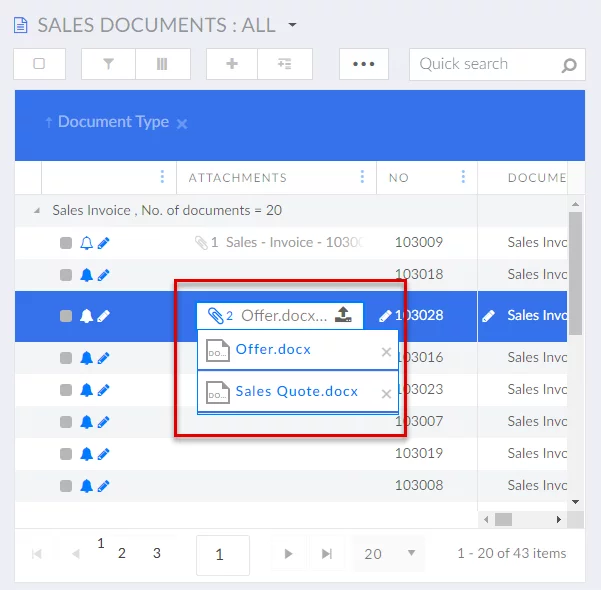Click the pencil edit icon in row 103018
This screenshot has width=601, height=590.
104,275
